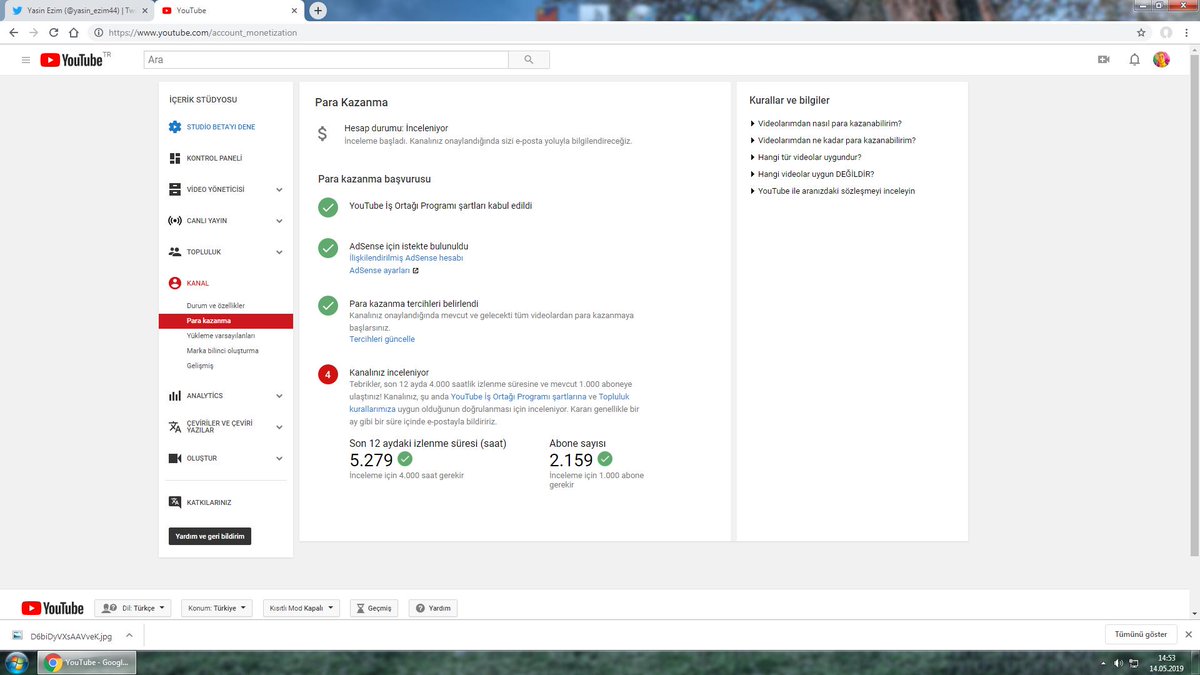The image size is (1200, 675).
Task: Open a new browser tab
Action: 318,10
